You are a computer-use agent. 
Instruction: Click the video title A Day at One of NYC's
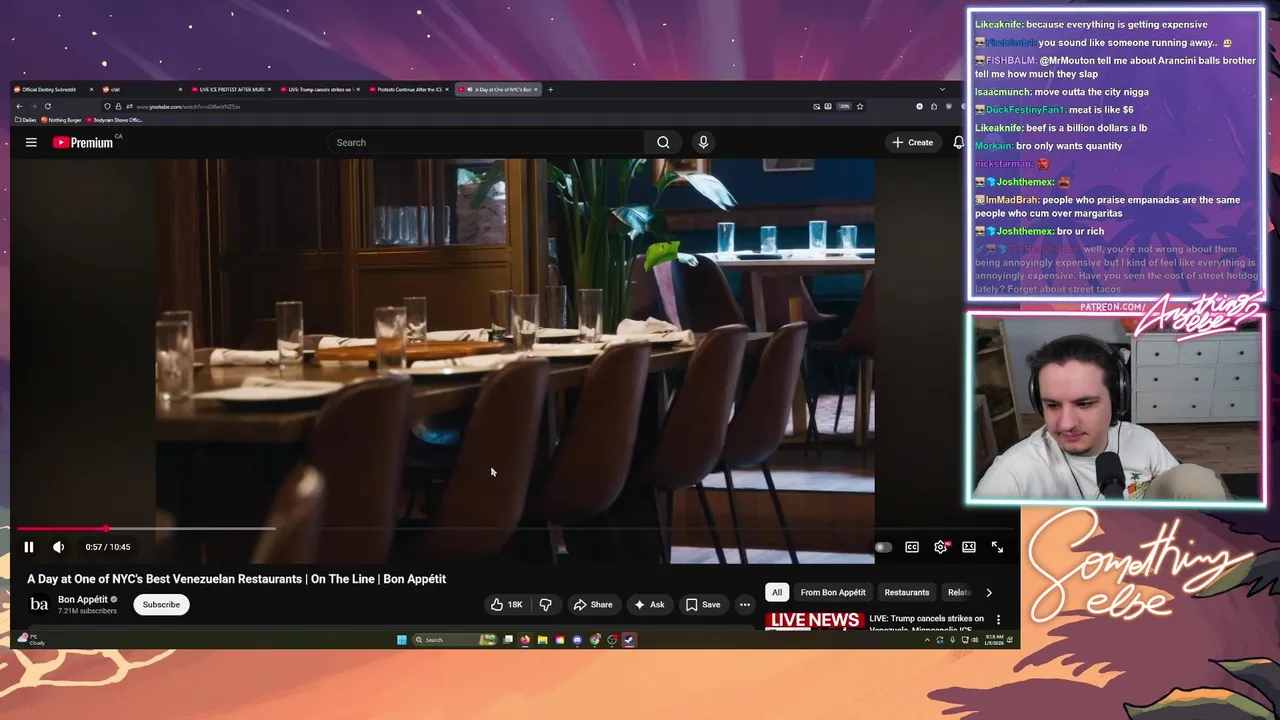click(236, 579)
